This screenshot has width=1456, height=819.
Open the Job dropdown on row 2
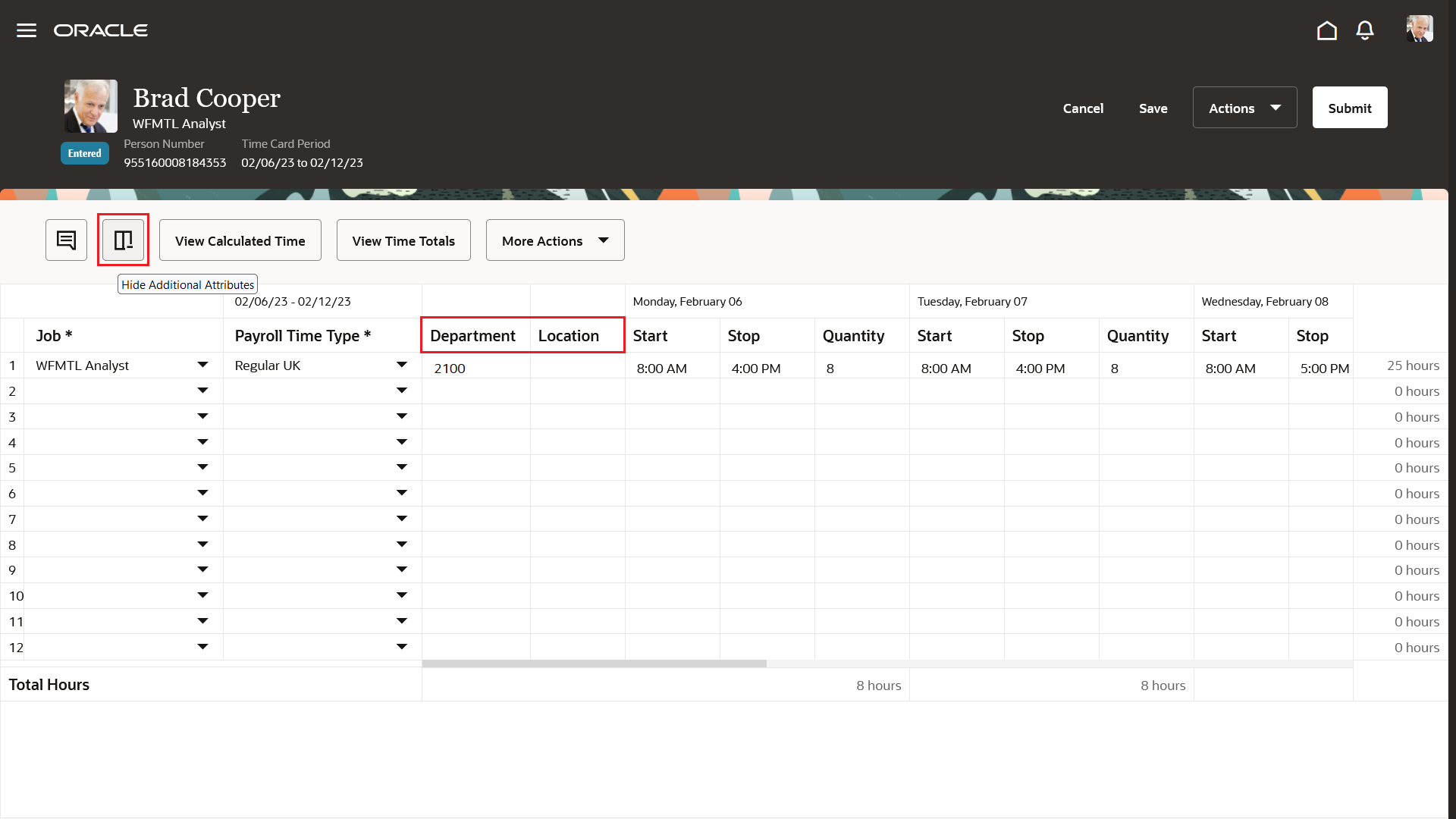tap(202, 390)
